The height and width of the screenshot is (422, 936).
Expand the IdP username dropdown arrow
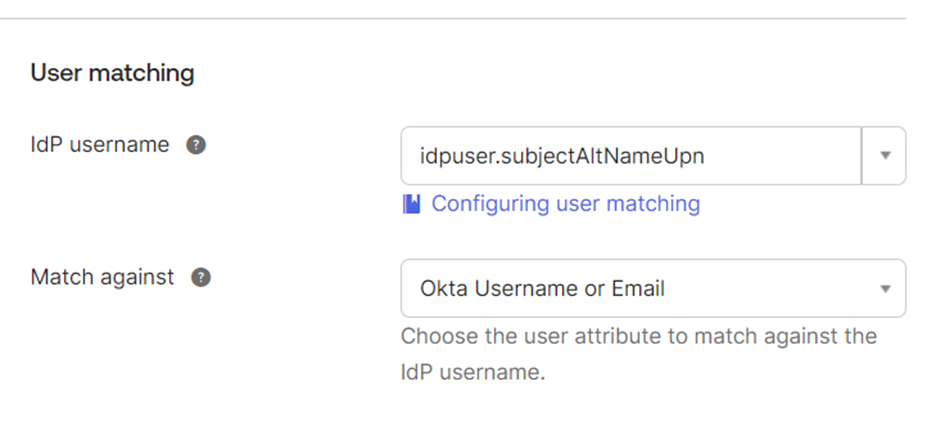point(885,156)
